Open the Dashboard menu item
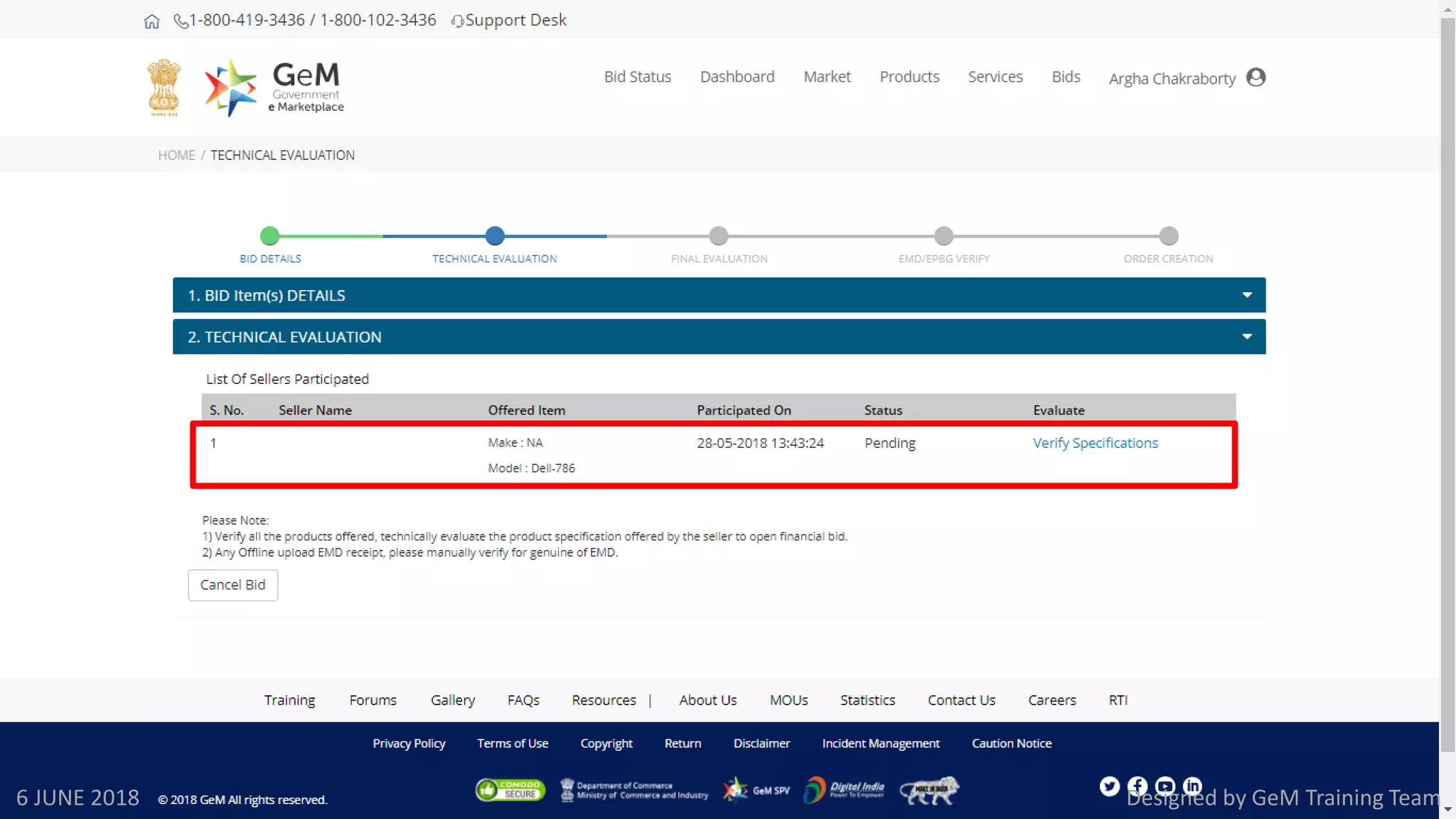The width and height of the screenshot is (1456, 819). point(737,77)
